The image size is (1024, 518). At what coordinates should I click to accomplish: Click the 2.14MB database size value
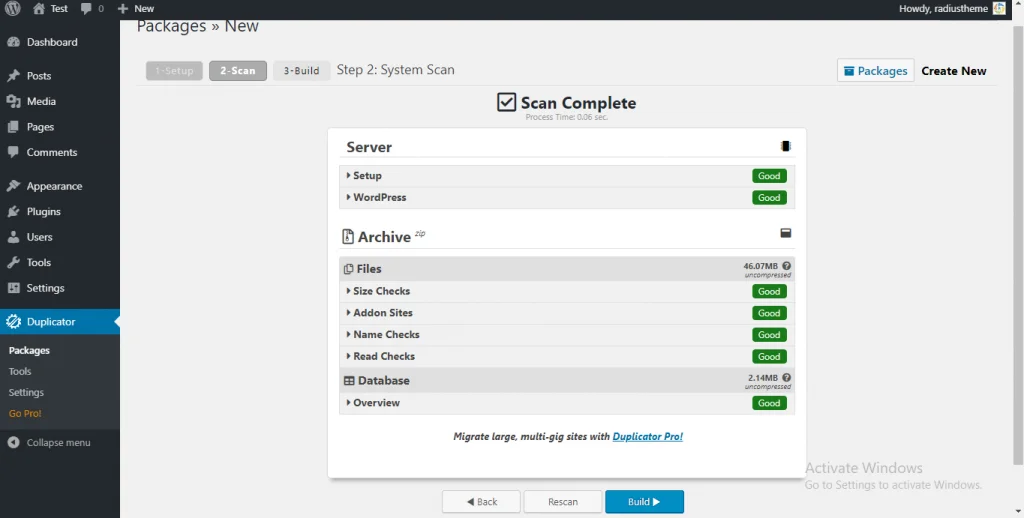point(763,378)
